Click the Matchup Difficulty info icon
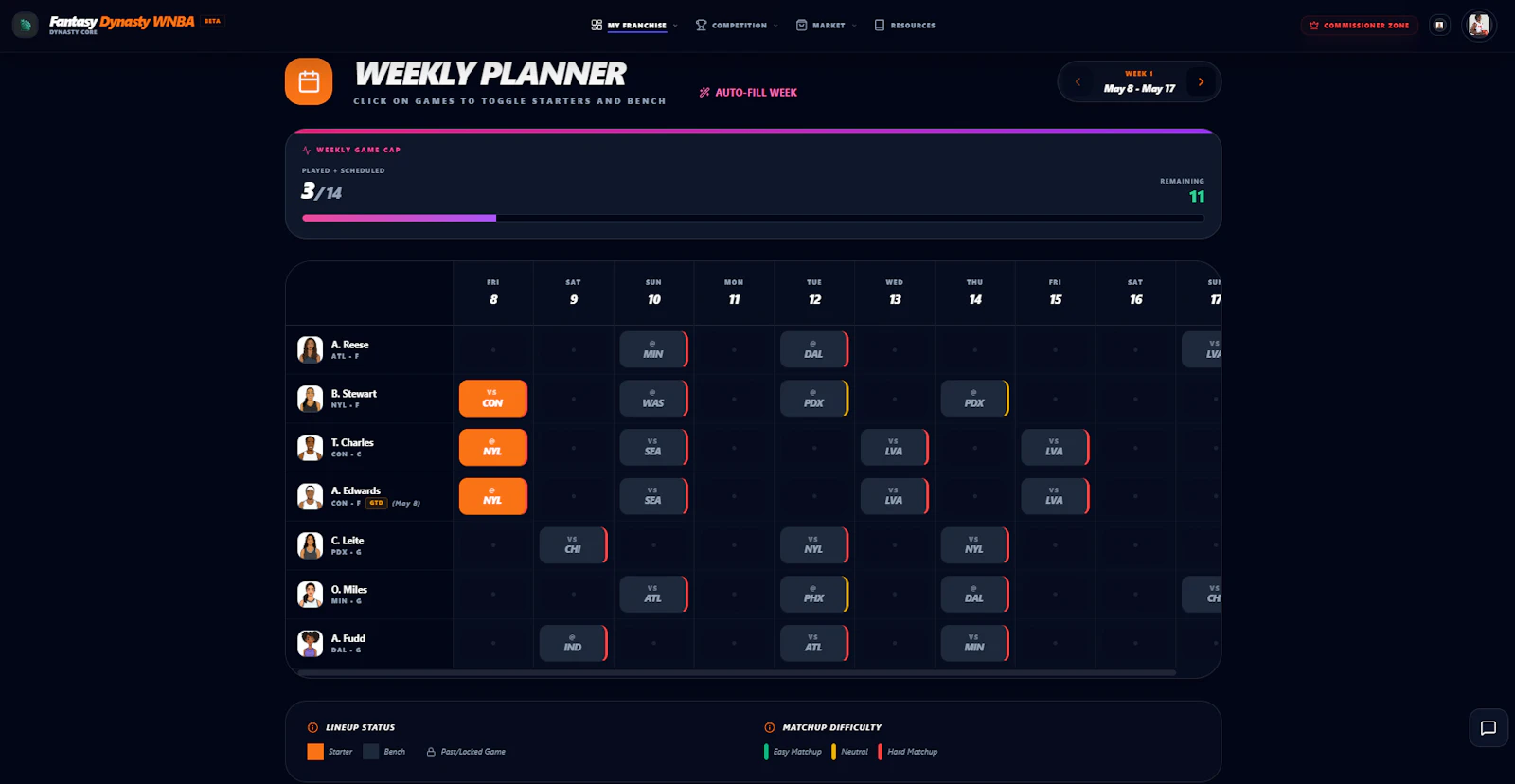This screenshot has height=784, width=1515. [770, 727]
